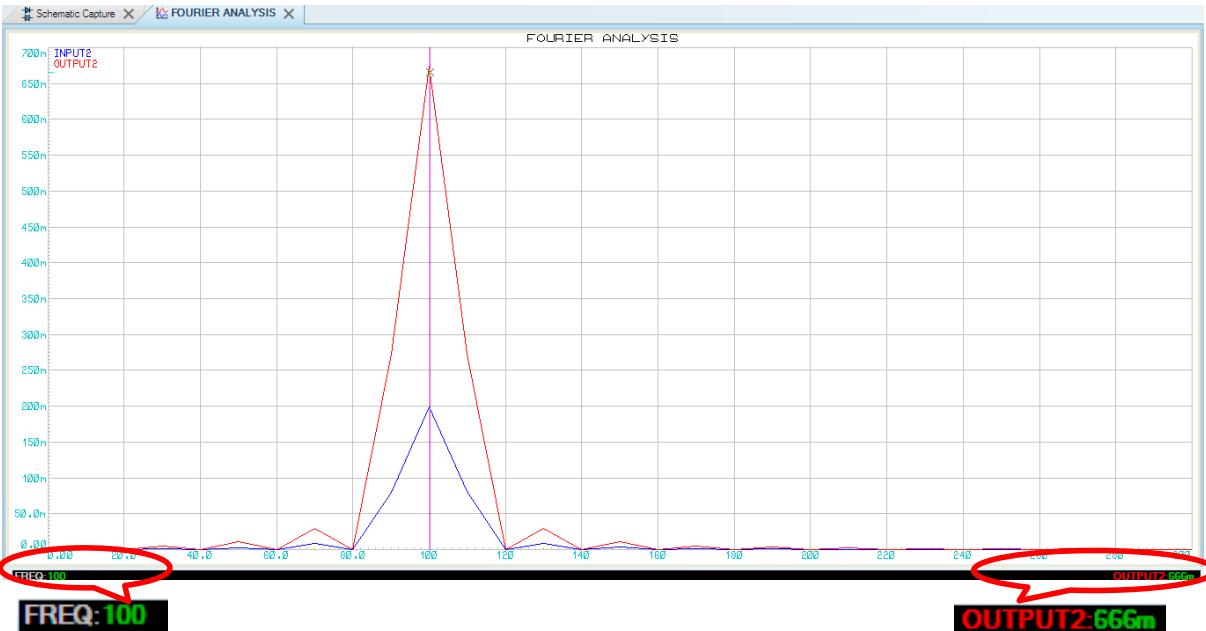Select the FOURIER ANALYSIS tab
Viewport: 1206px width, 631px height.
pyautogui.click(x=218, y=12)
